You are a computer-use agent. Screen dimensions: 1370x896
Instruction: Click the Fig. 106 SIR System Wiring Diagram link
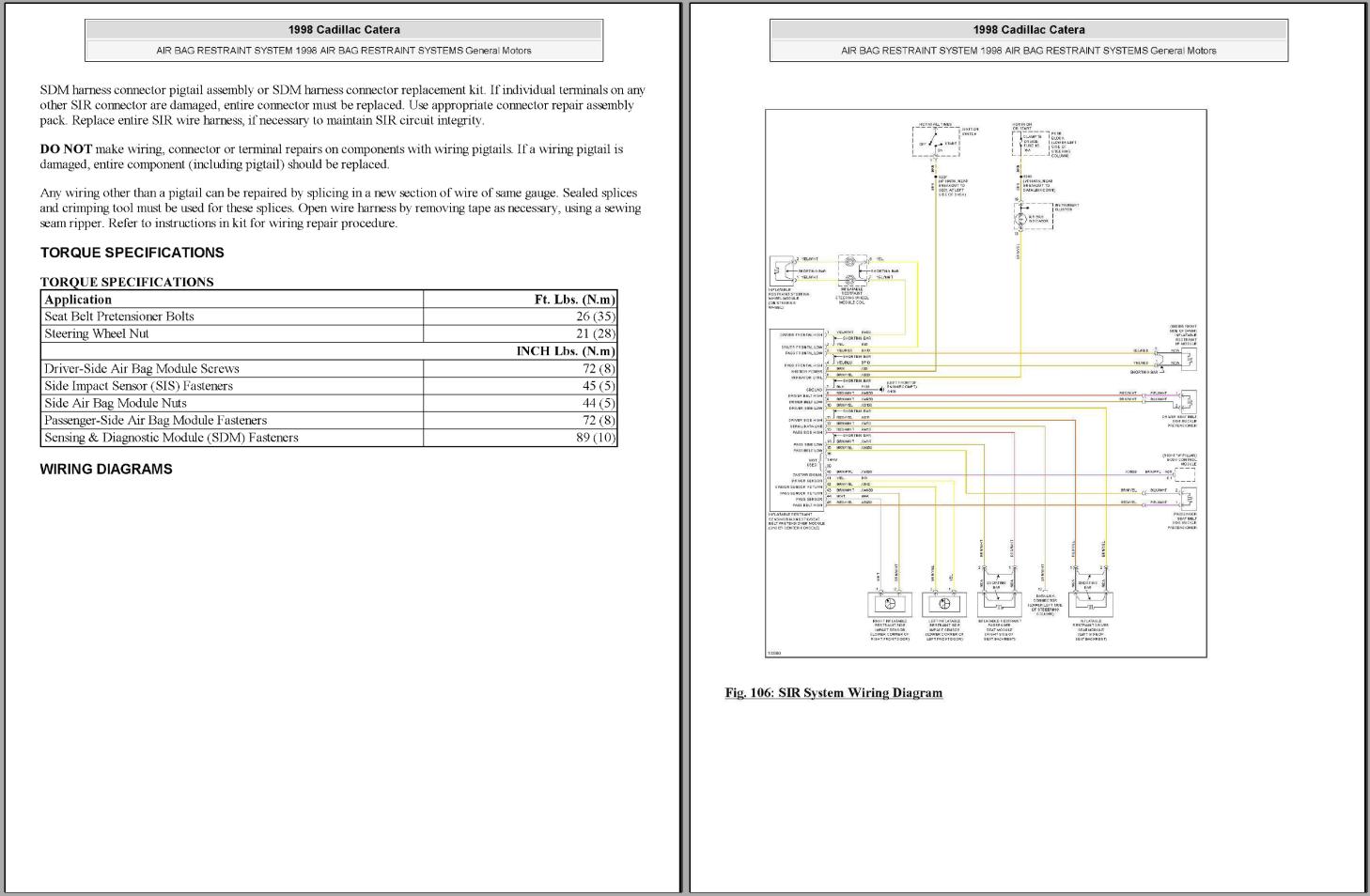[x=833, y=693]
